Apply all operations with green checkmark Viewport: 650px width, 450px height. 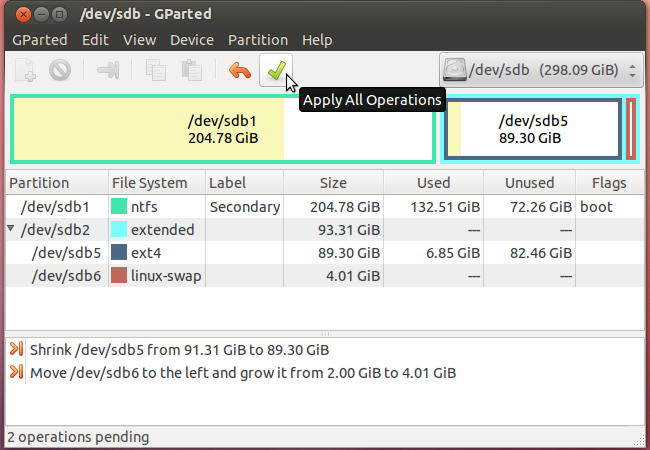point(276,70)
